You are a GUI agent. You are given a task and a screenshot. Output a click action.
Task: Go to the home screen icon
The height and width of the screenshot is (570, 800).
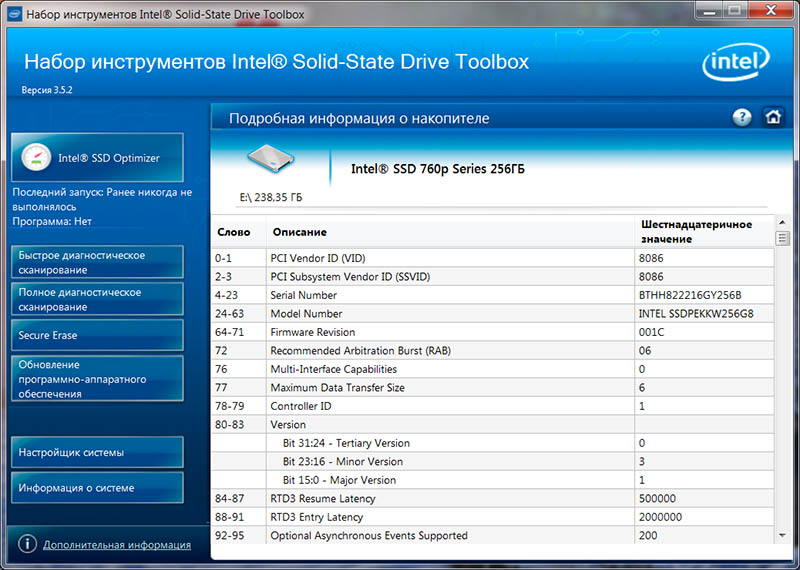[x=772, y=117]
